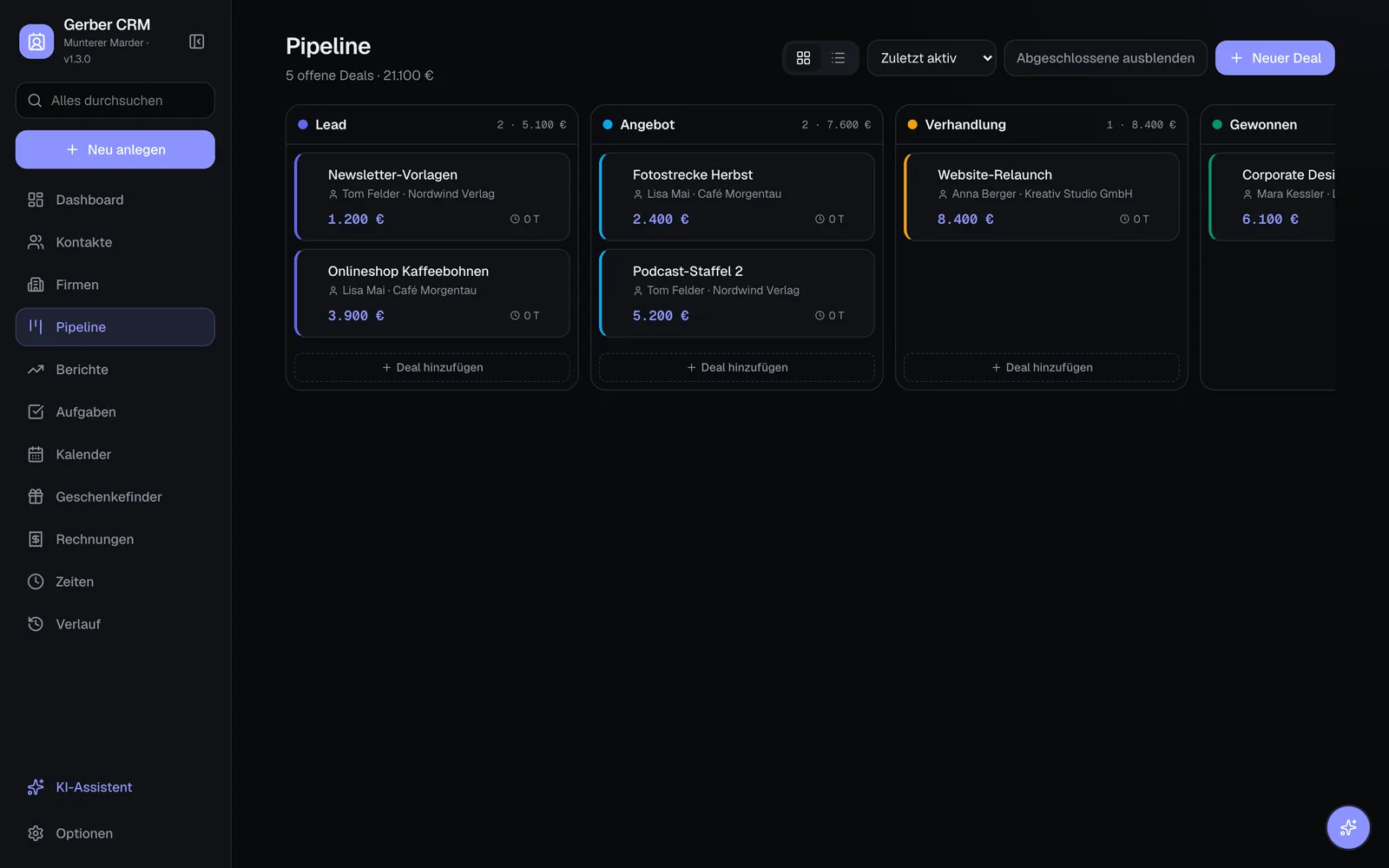1389x868 pixels.
Task: Add a deal to the Verhandlung column
Action: [x=1042, y=367]
